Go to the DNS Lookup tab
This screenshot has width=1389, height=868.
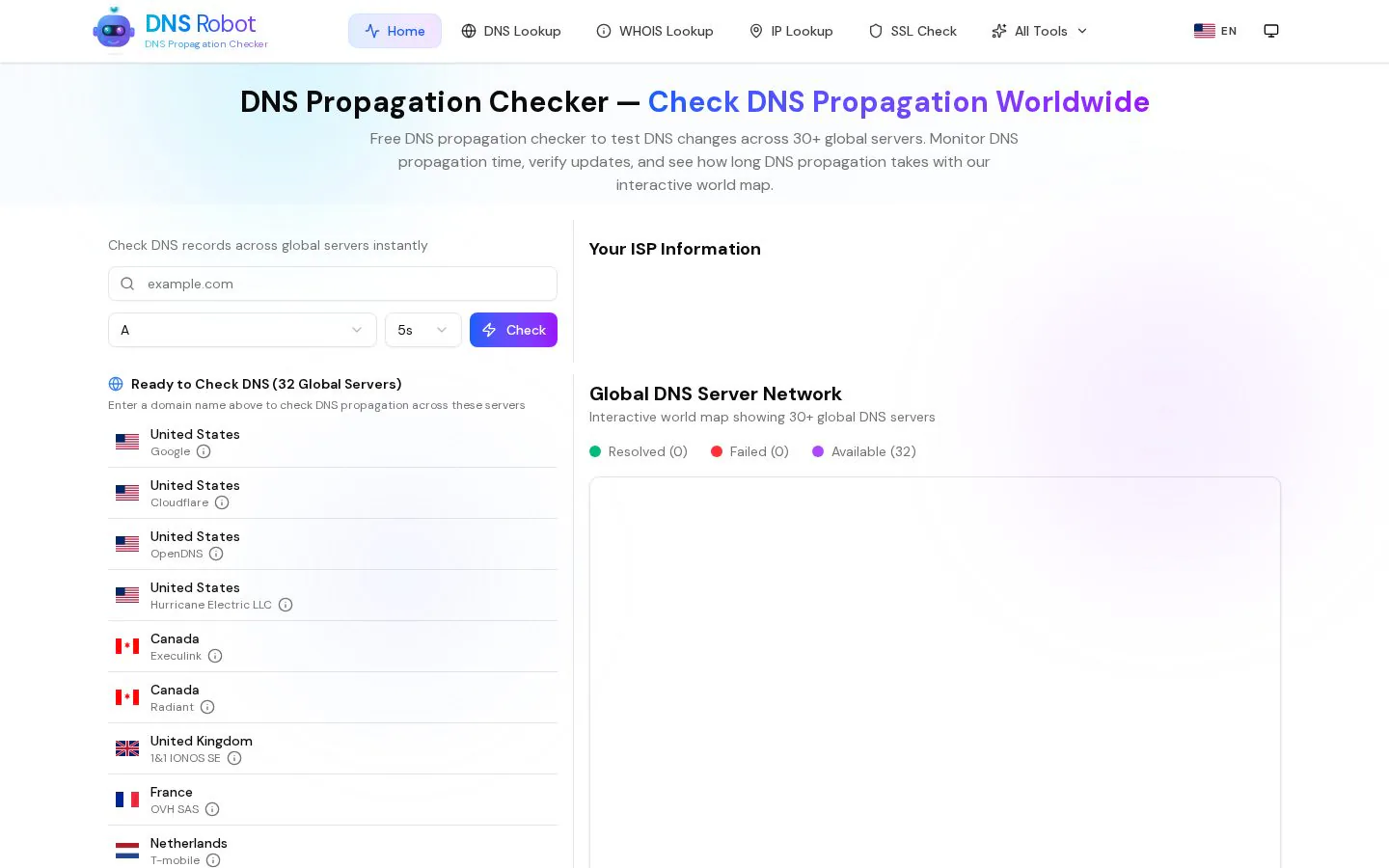[511, 31]
